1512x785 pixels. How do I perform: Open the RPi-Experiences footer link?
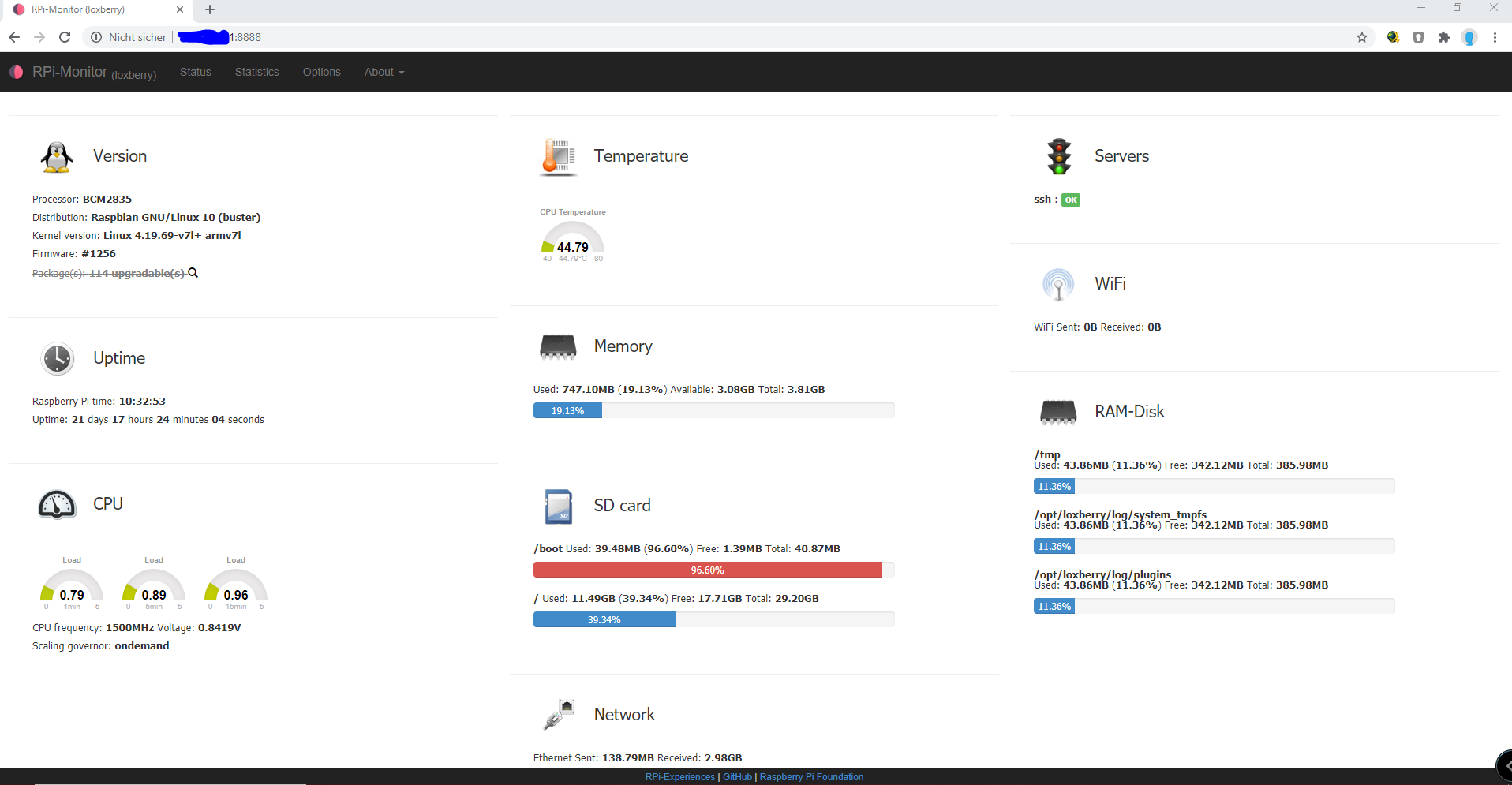[x=679, y=777]
